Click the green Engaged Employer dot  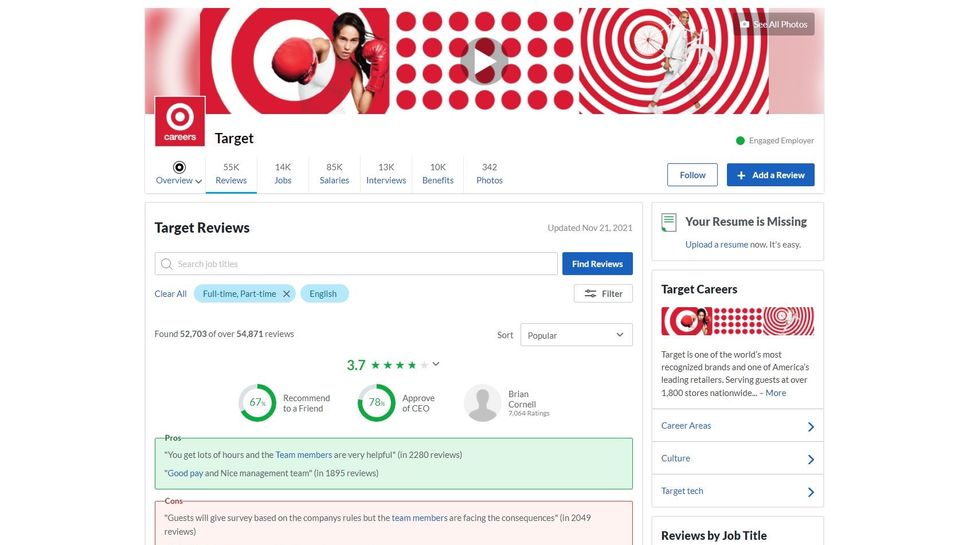point(740,140)
